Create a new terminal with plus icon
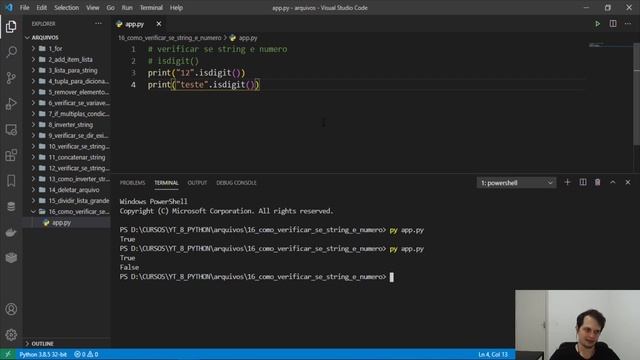Viewport: 640px width, 360px height. tap(567, 182)
